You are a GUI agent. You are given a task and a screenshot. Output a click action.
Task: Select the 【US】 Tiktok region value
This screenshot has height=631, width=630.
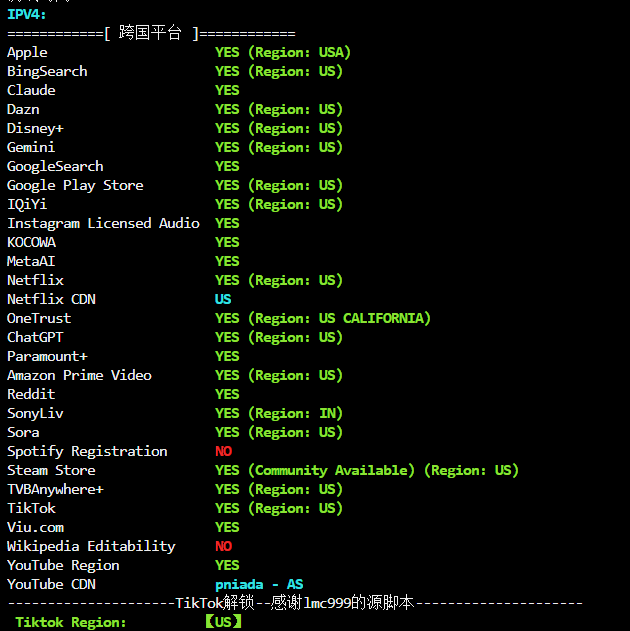(223, 622)
